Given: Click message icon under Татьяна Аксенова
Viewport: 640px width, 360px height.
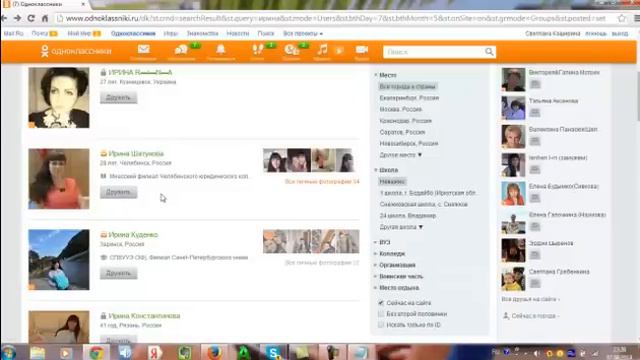Looking at the screenshot, I should click(535, 112).
